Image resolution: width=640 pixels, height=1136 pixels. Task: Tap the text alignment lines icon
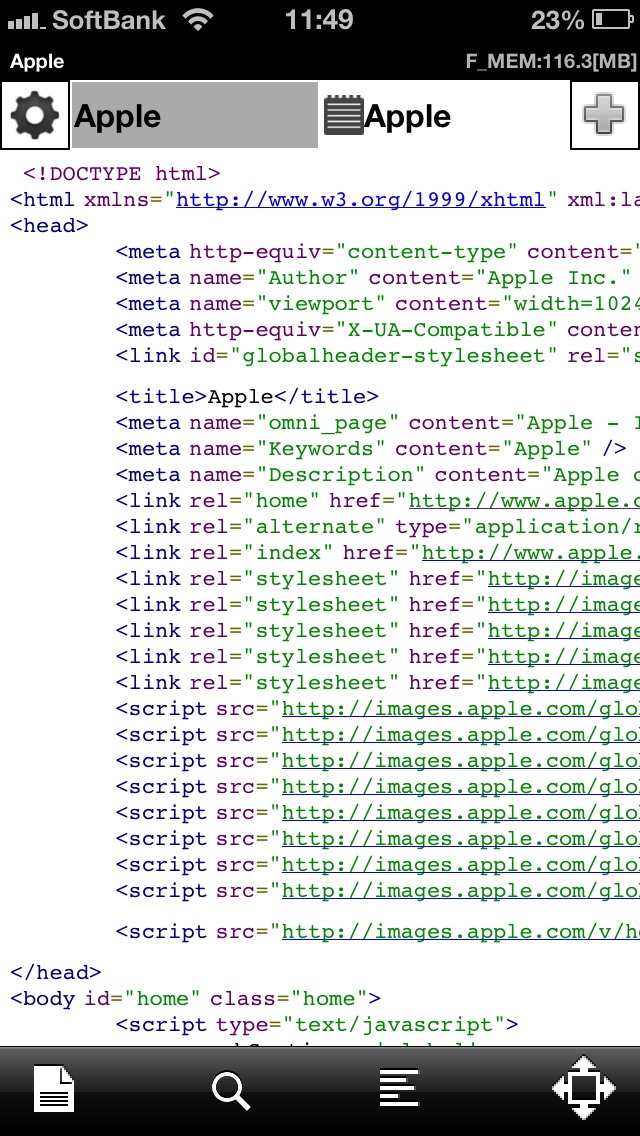tap(399, 1087)
